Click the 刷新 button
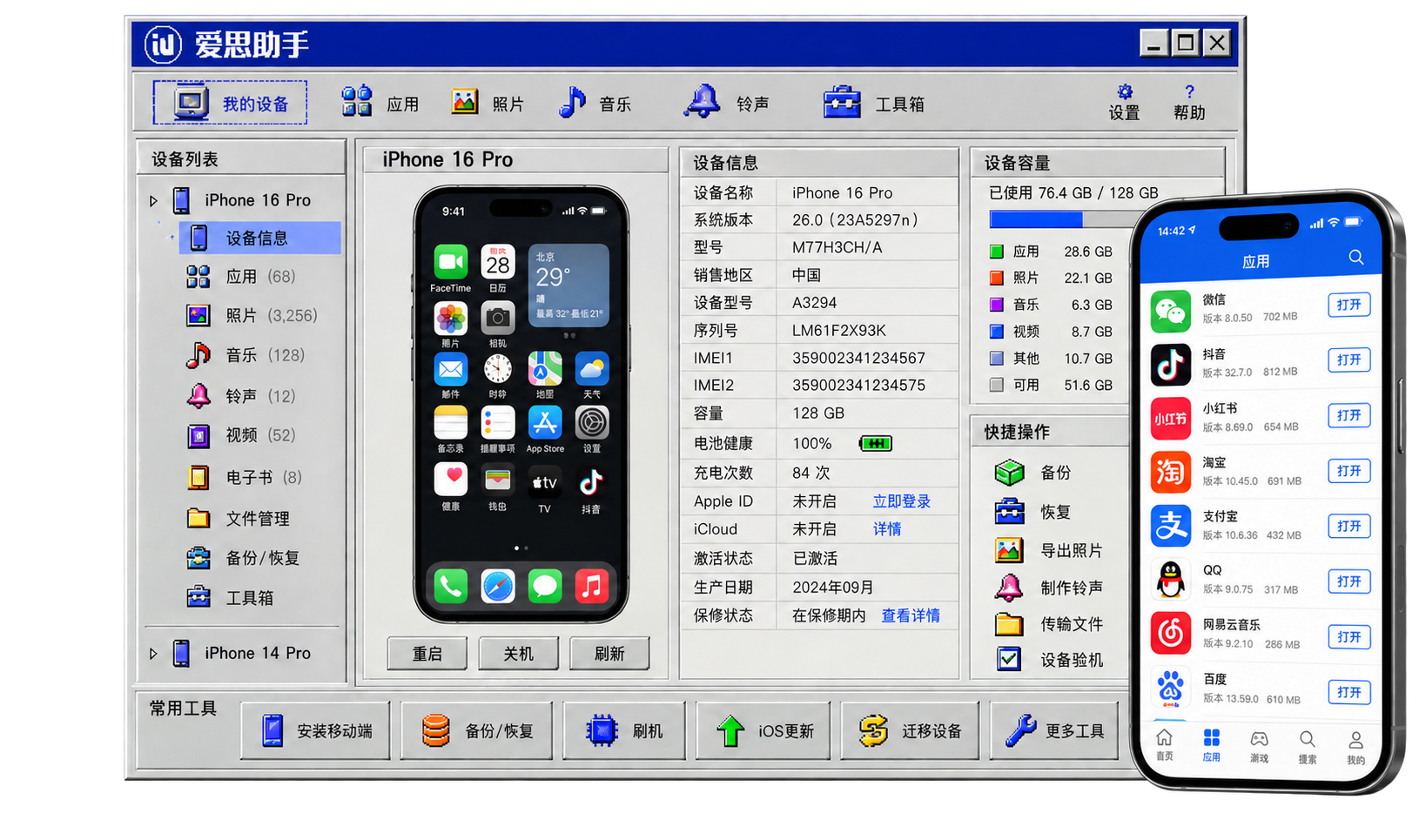This screenshot has height=840, width=1419. pos(609,654)
